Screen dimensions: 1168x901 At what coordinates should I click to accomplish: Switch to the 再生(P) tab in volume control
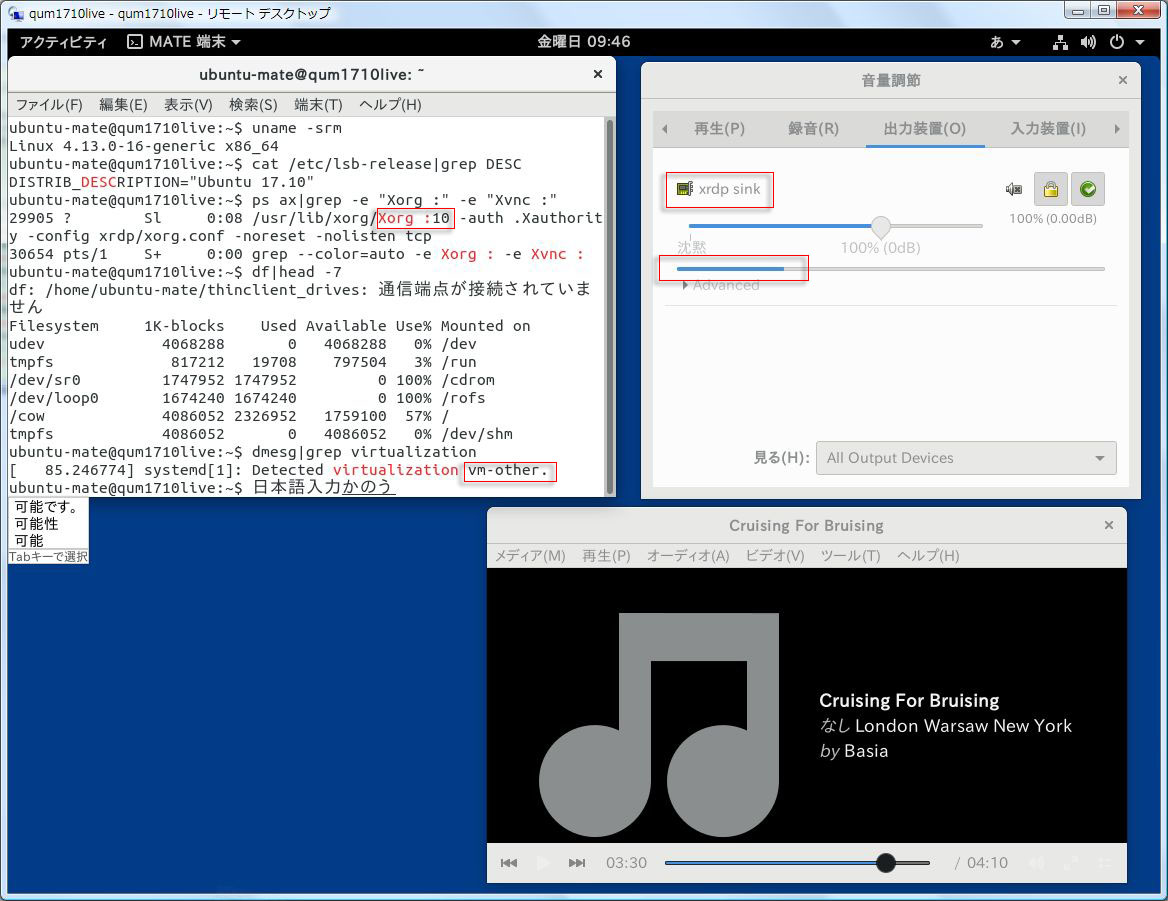720,129
